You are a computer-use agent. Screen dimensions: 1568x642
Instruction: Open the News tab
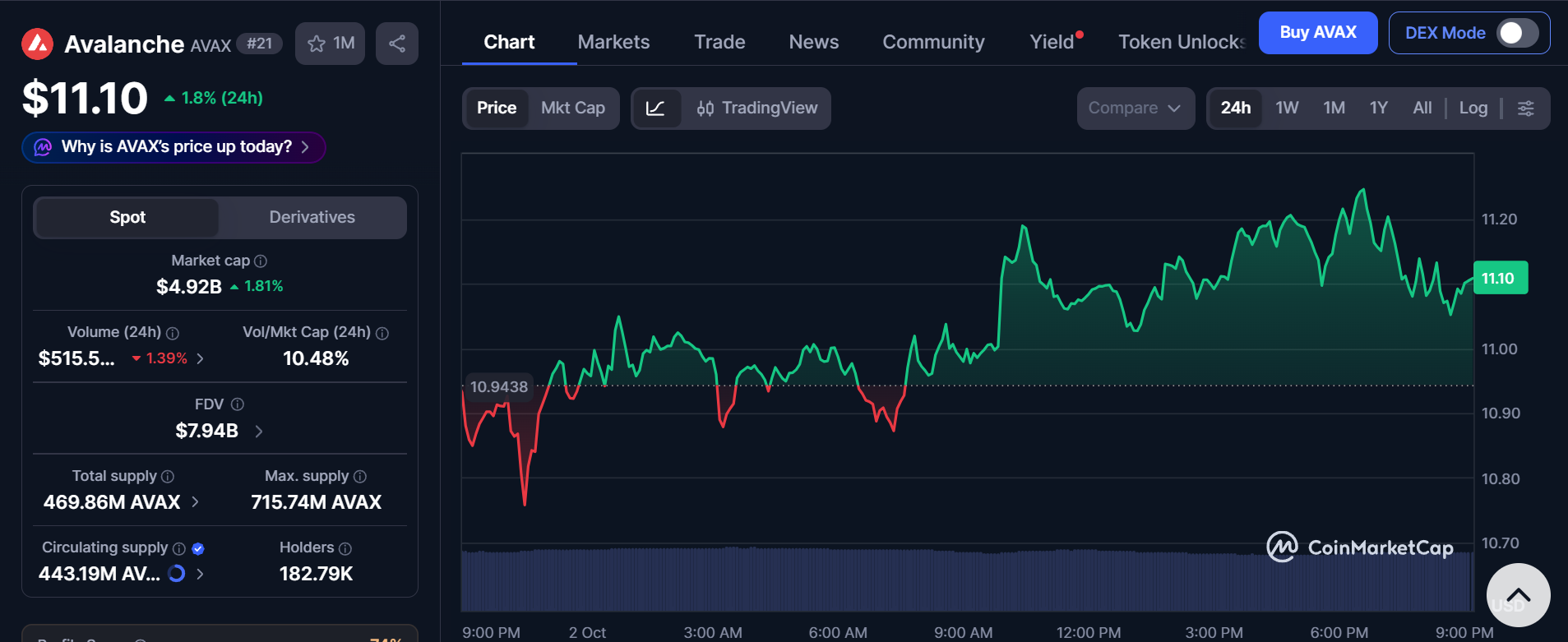click(x=814, y=43)
